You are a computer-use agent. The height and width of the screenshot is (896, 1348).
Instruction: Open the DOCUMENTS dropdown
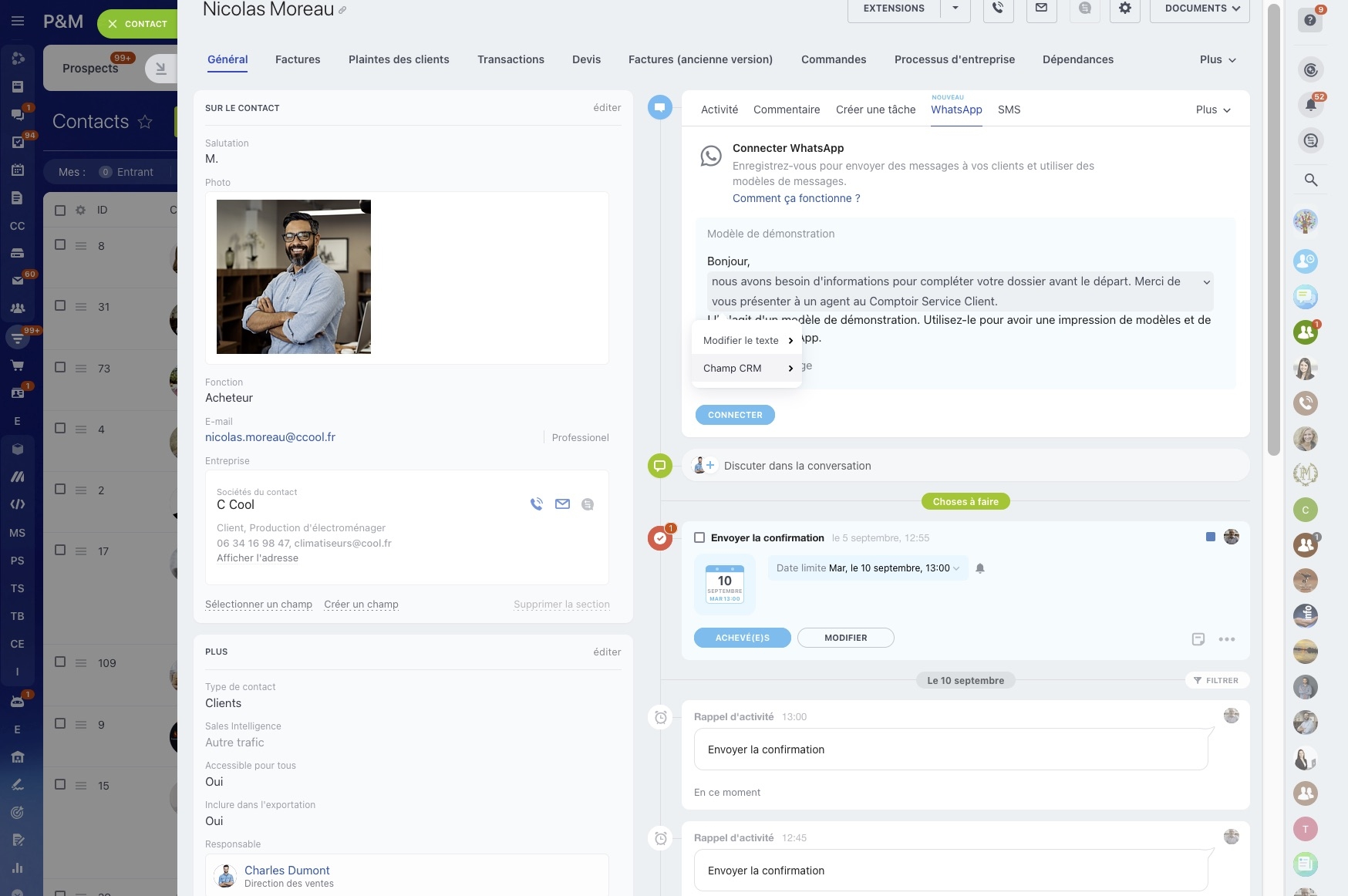[x=1200, y=8]
